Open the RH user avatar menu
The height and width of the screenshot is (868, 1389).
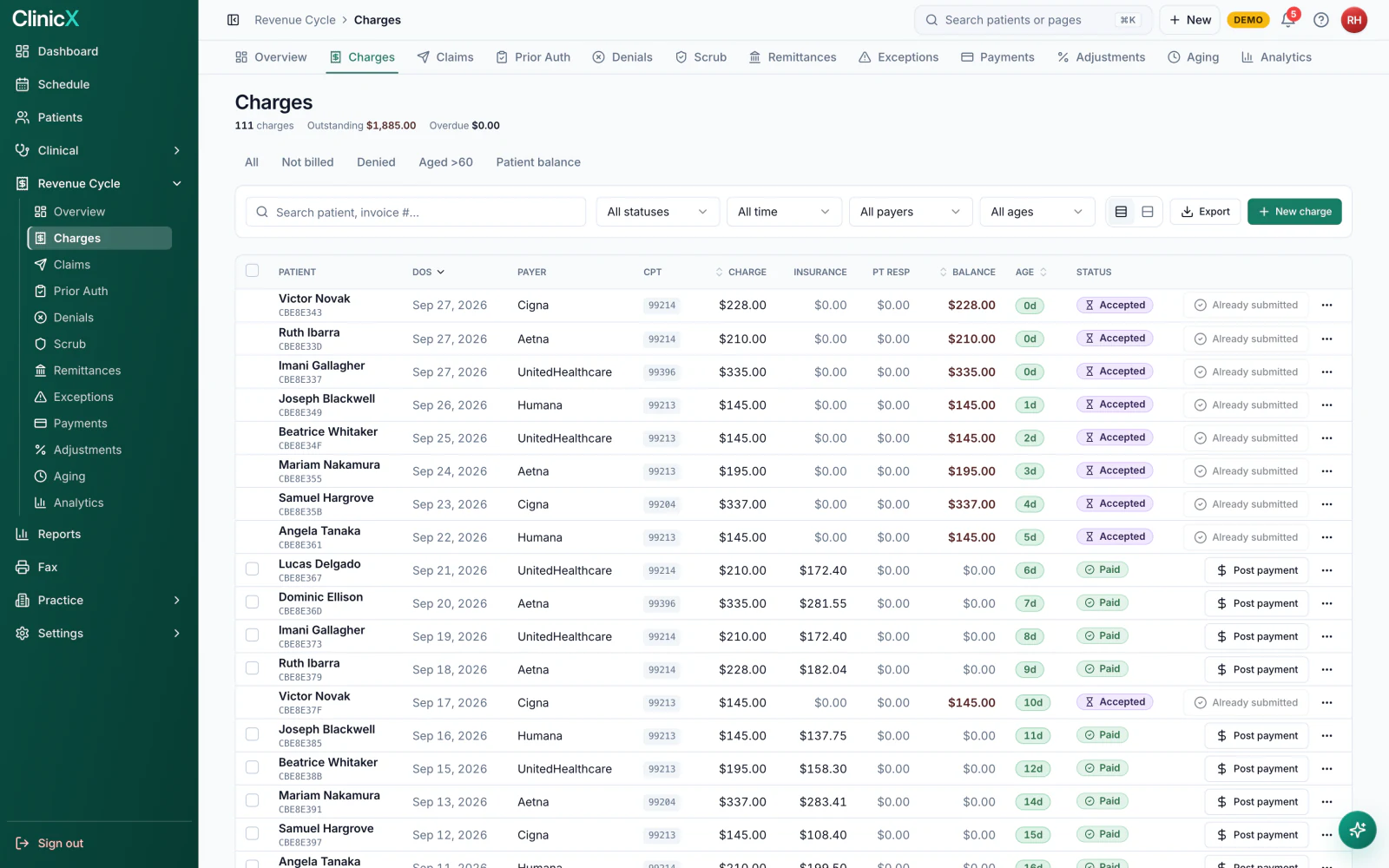coord(1354,20)
